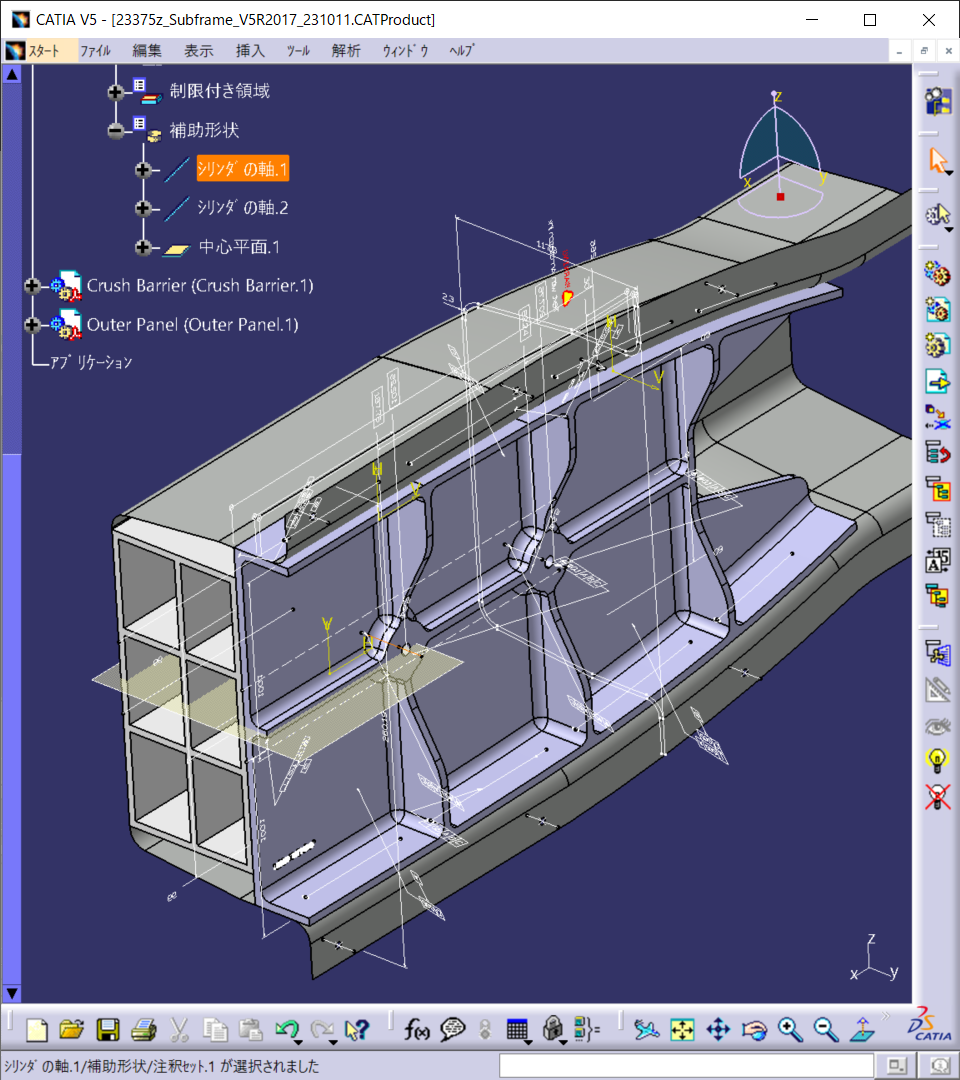
Task: Collapse the 補助形状 tree node
Action: click(x=116, y=130)
